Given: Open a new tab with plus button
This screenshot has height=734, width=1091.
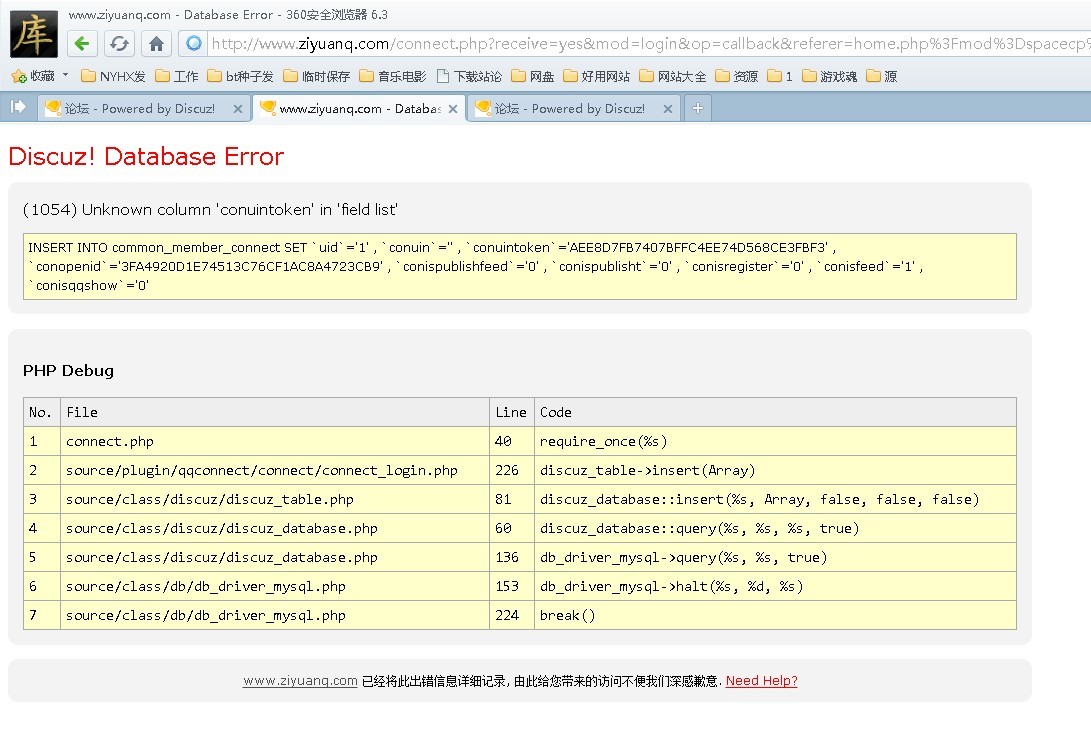Looking at the screenshot, I should (698, 108).
